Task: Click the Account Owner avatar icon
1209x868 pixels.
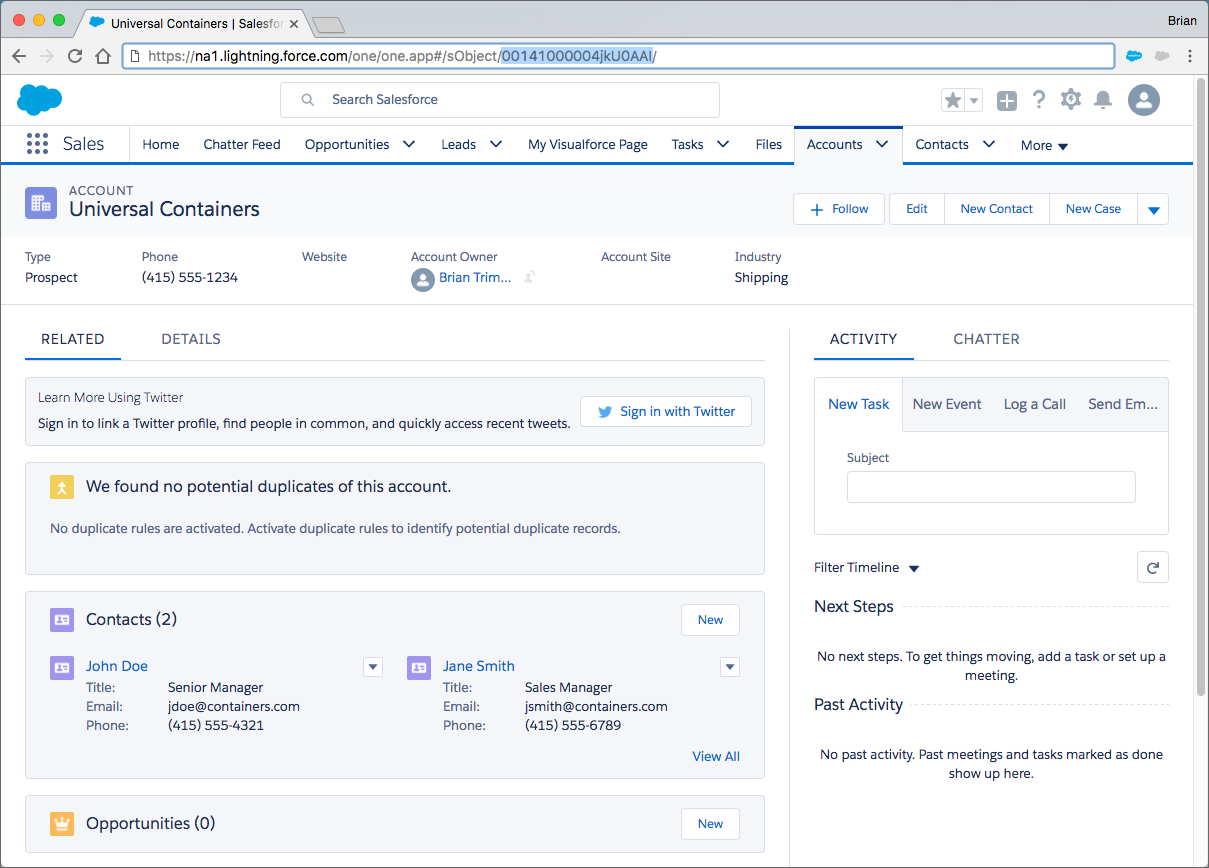Action: [422, 279]
